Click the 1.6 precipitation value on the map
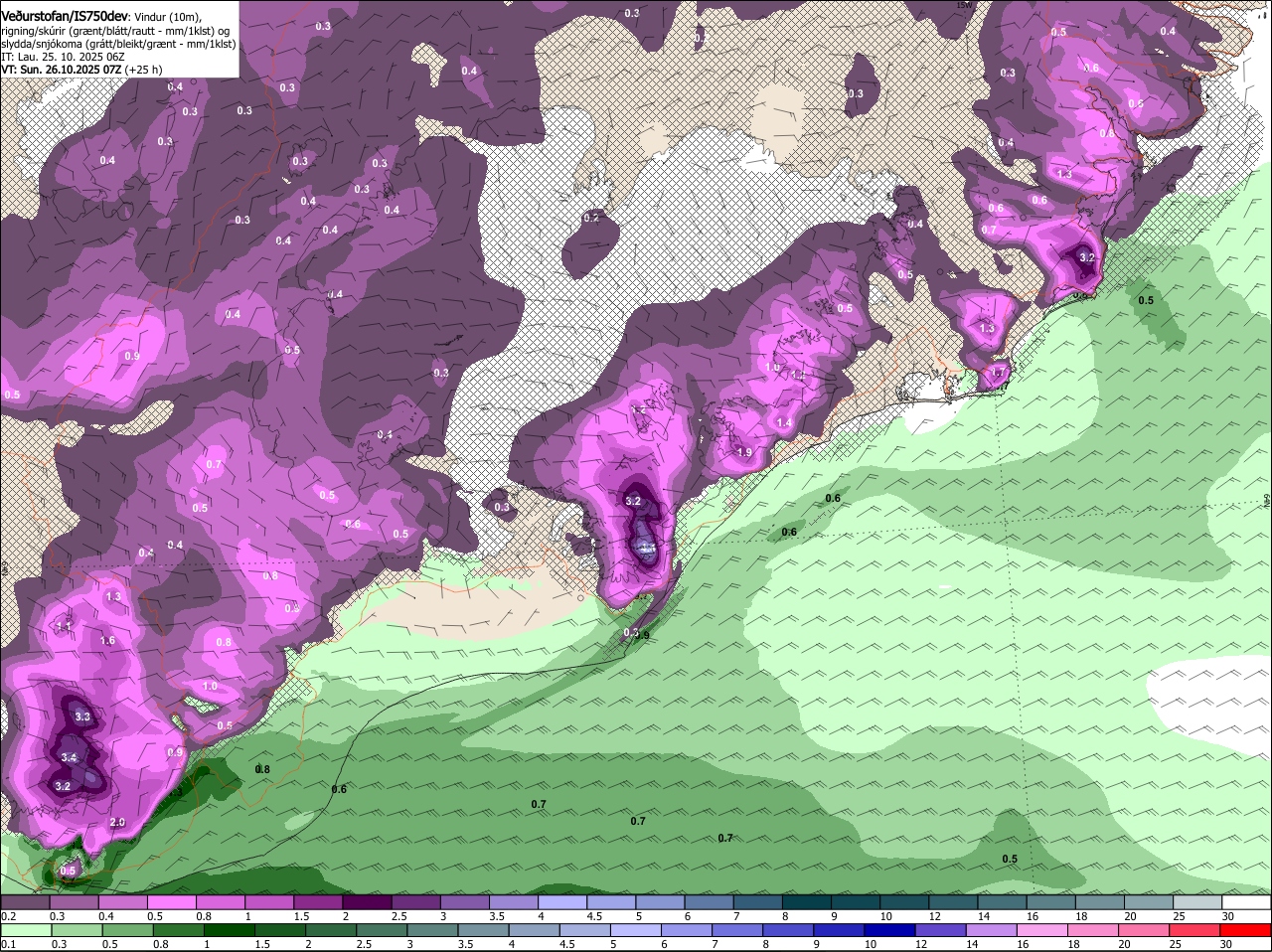This screenshot has height=952, width=1272. pyautogui.click(x=107, y=640)
